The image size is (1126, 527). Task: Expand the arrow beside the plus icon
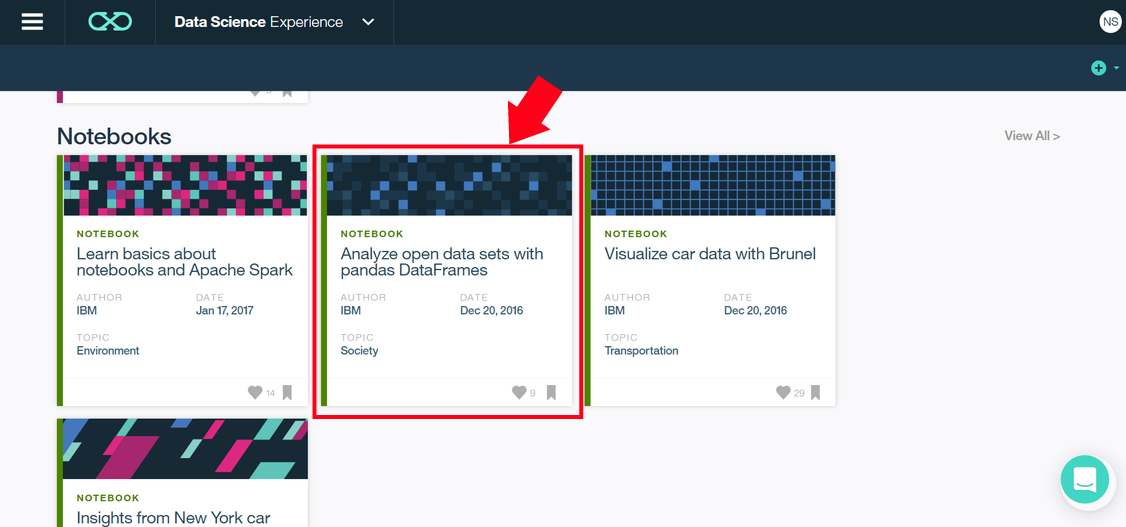[1116, 68]
